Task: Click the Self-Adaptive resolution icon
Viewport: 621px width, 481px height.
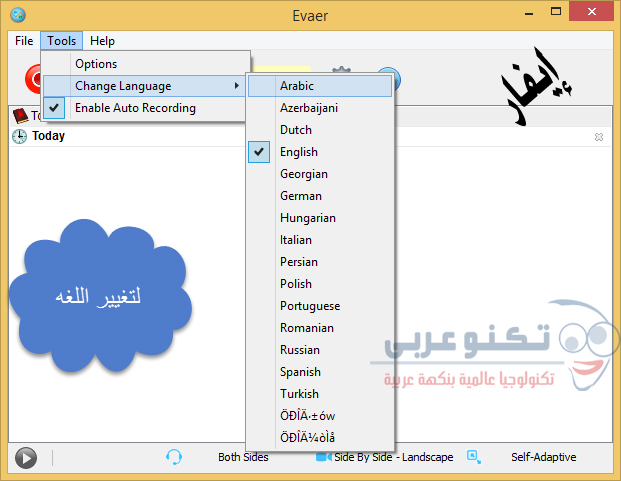Action: pos(474,457)
